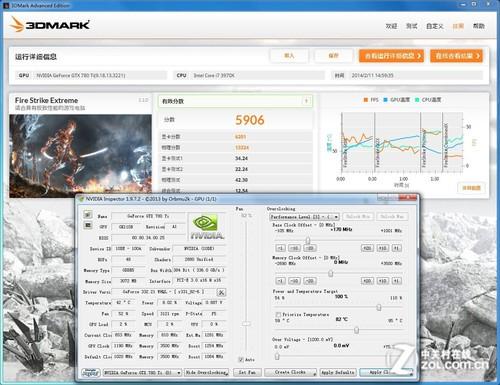Click the Power Target slider handle
The height and width of the screenshot is (385, 500).
379,307
